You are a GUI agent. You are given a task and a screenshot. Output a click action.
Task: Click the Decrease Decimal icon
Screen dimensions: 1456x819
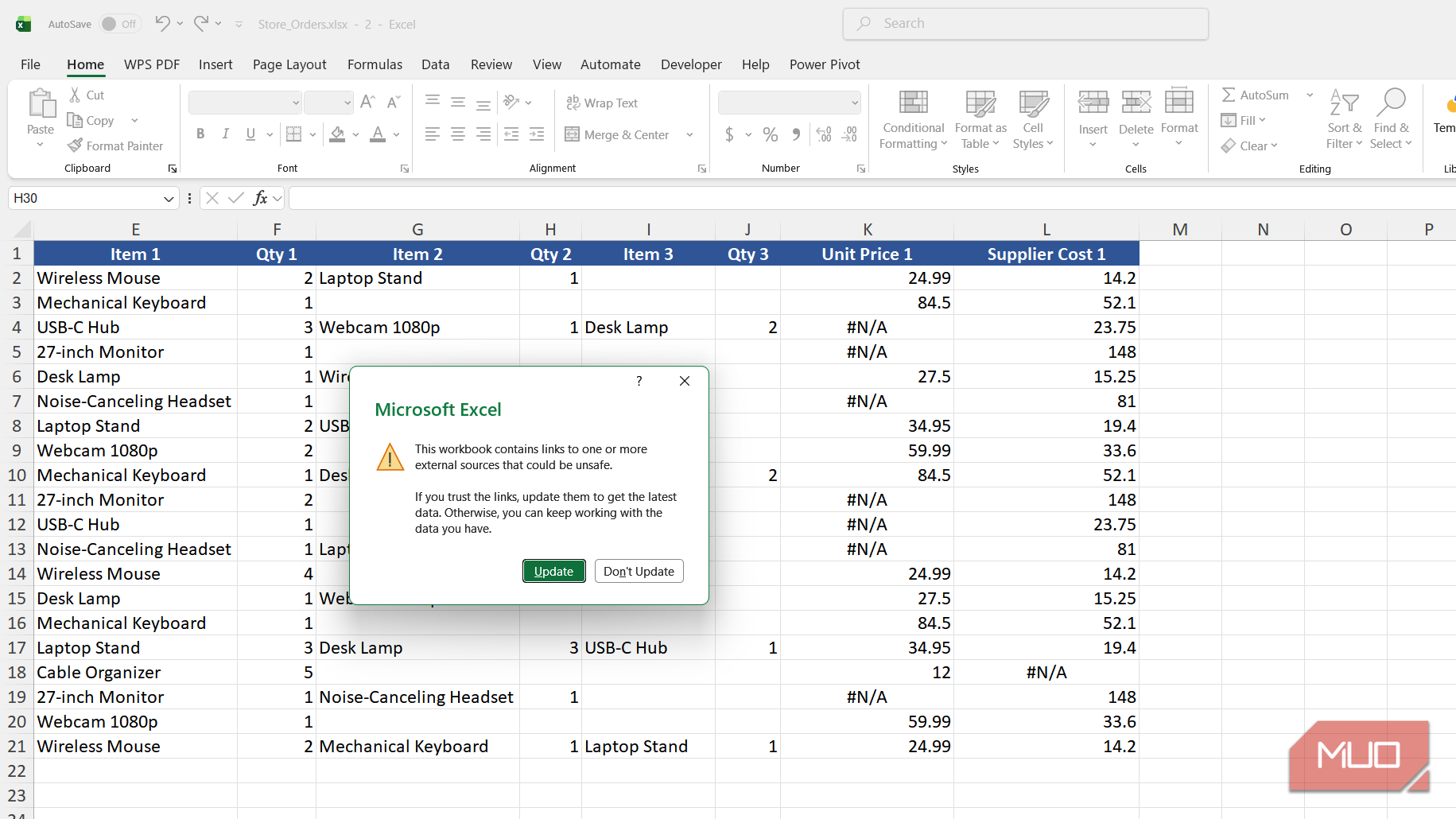(x=849, y=134)
